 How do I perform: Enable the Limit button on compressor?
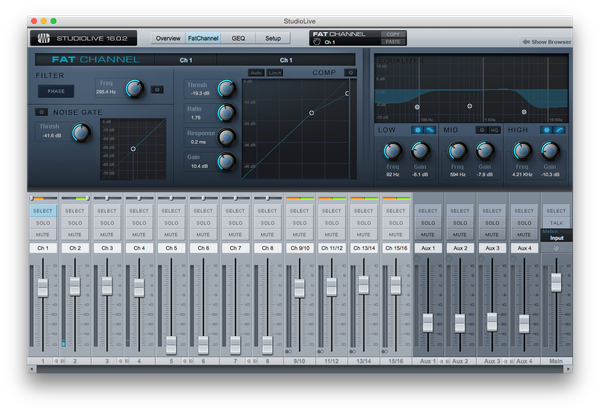pos(274,72)
